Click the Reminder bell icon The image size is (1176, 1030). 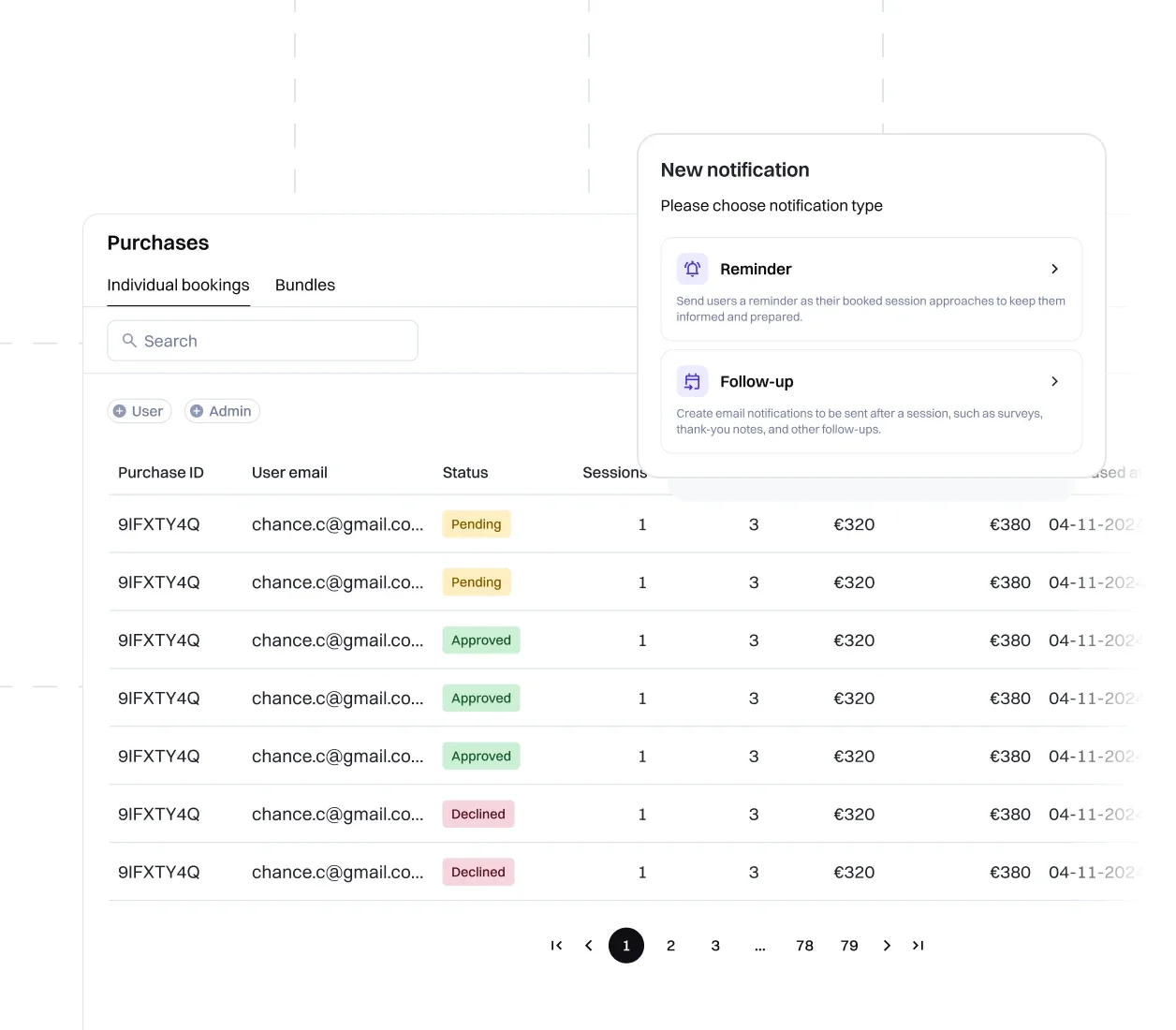(x=692, y=269)
